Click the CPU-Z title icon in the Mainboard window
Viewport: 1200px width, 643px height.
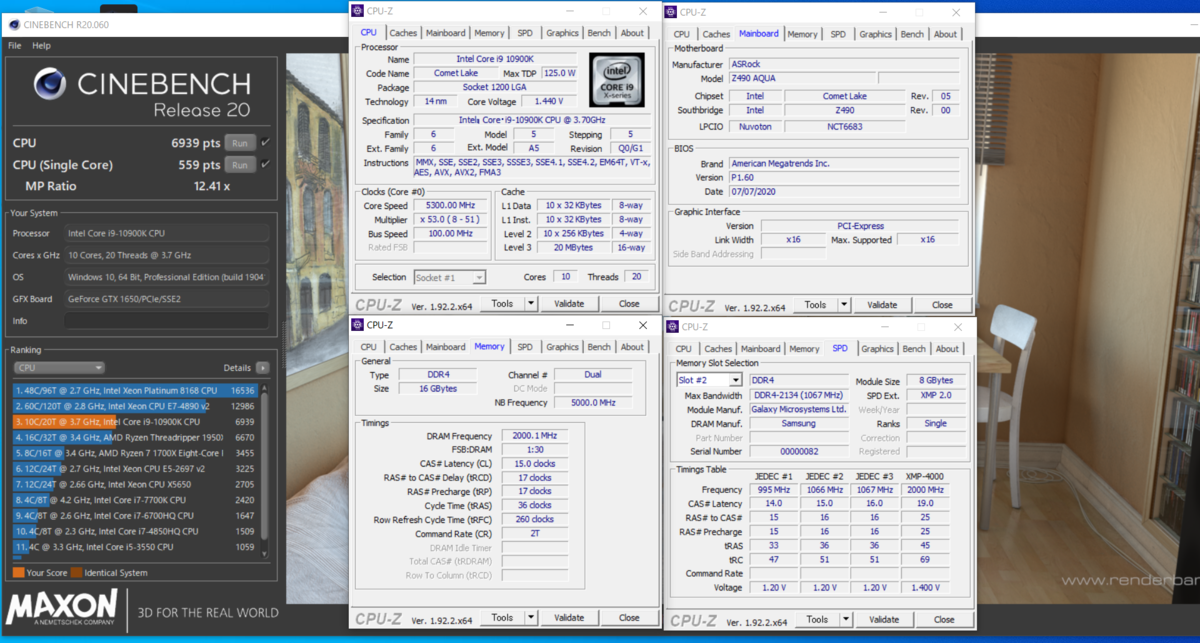[671, 12]
